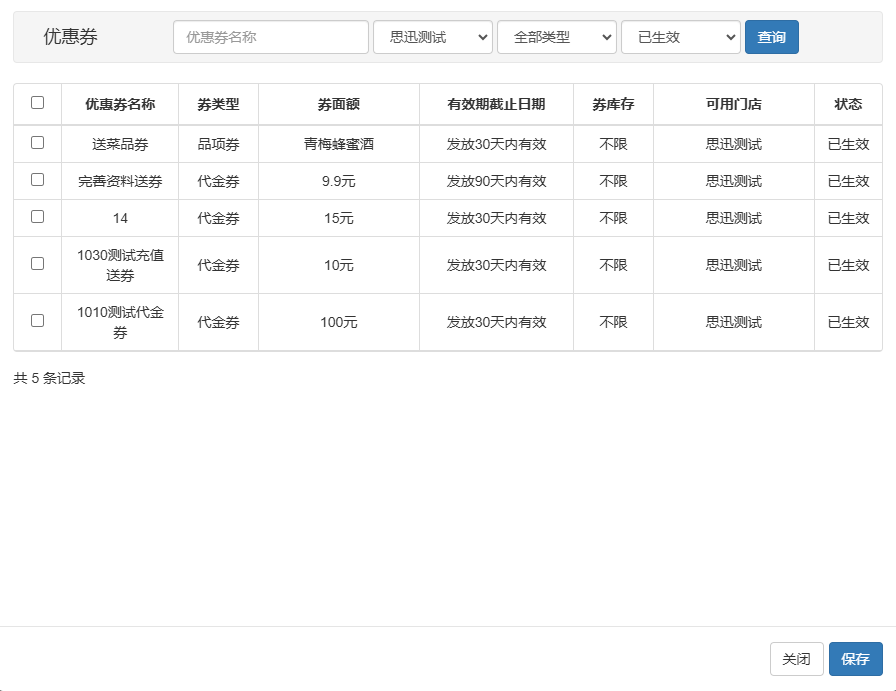This screenshot has width=896, height=691.
Task: Click the 有效期截止日期 column header
Action: (496, 104)
